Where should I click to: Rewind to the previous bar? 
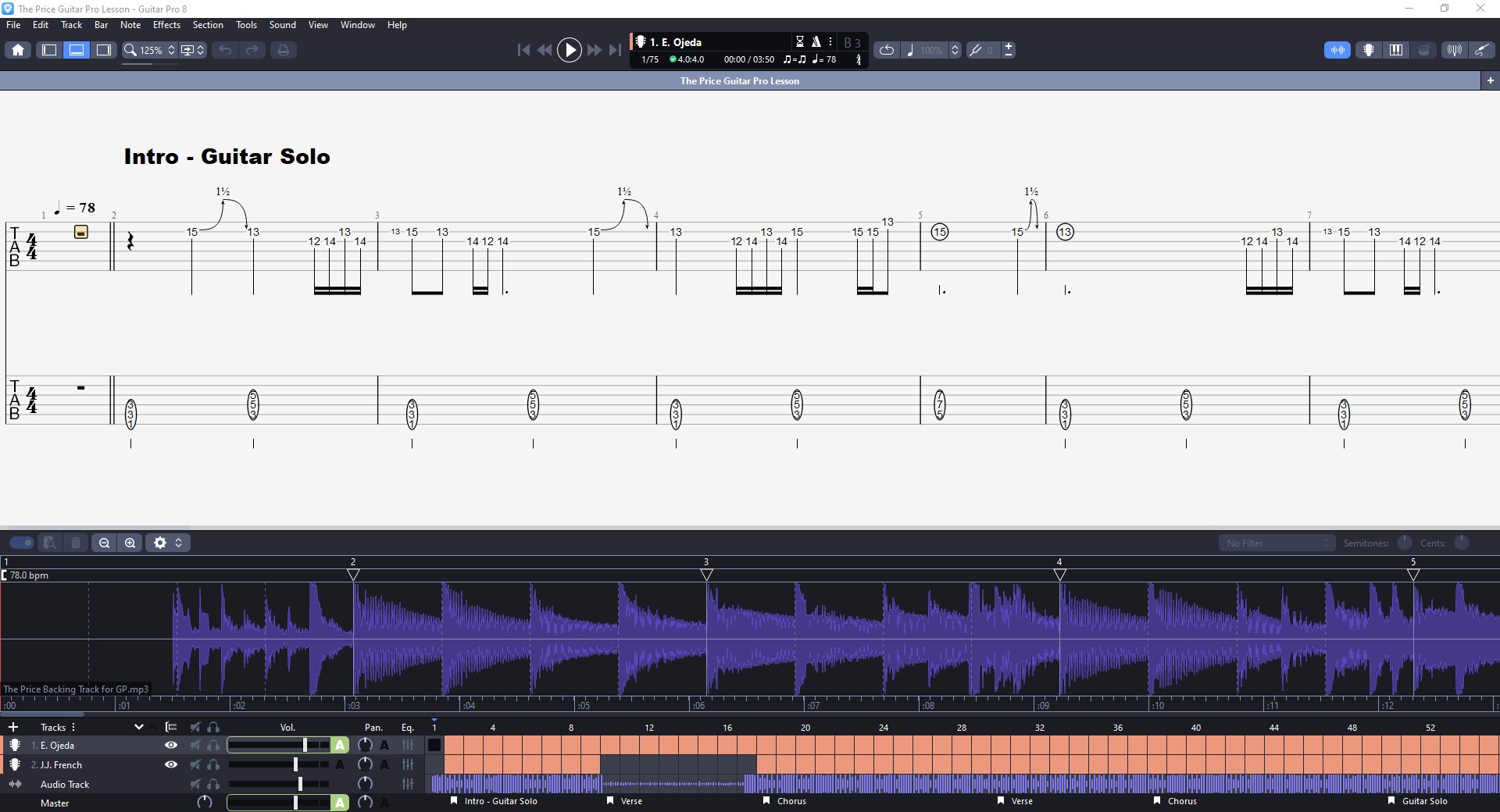(545, 50)
